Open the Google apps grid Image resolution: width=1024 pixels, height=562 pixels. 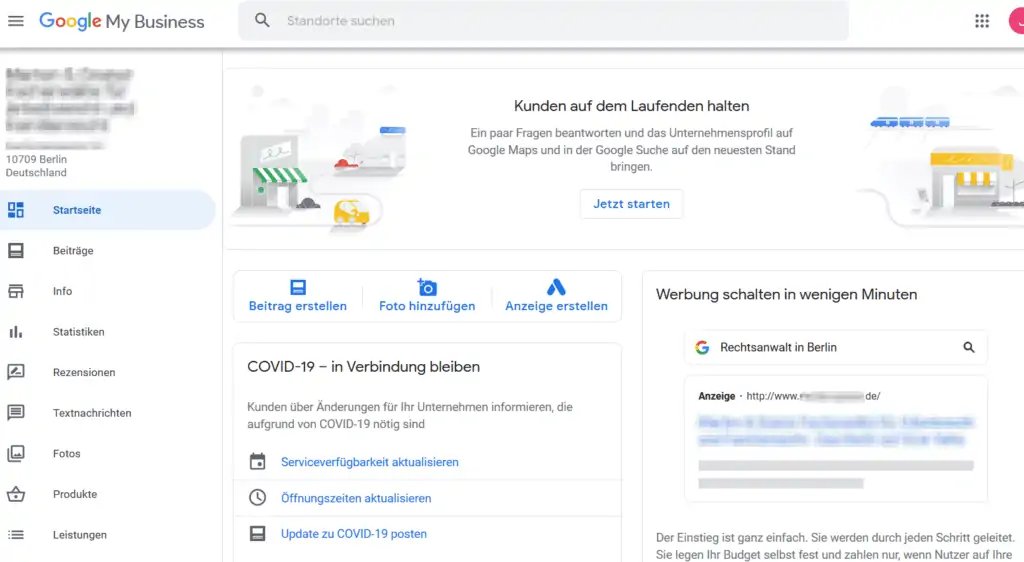tap(982, 21)
